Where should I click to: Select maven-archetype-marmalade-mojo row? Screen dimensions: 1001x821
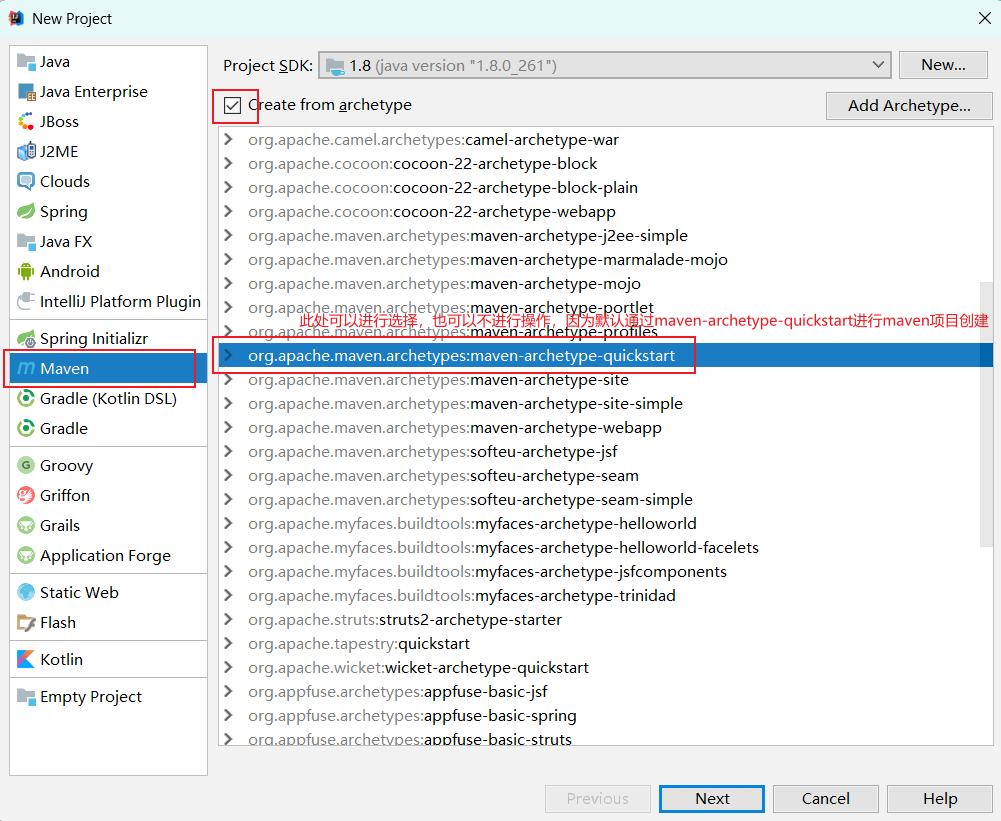tap(605, 260)
